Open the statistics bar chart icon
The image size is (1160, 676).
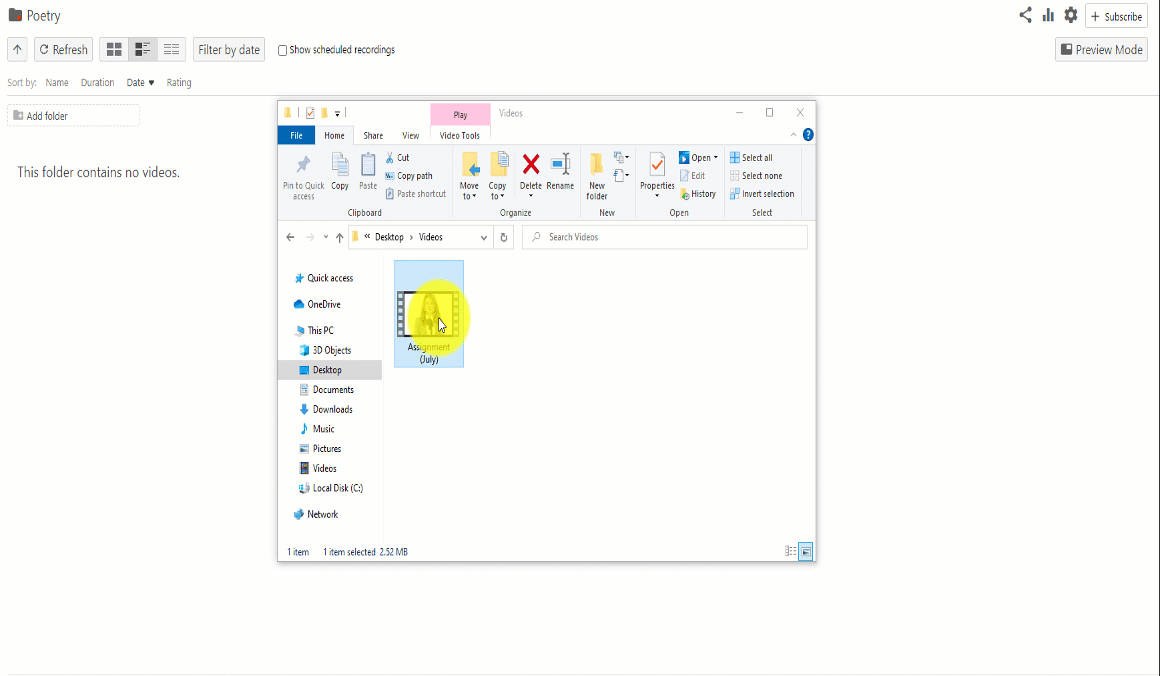[1048, 15]
